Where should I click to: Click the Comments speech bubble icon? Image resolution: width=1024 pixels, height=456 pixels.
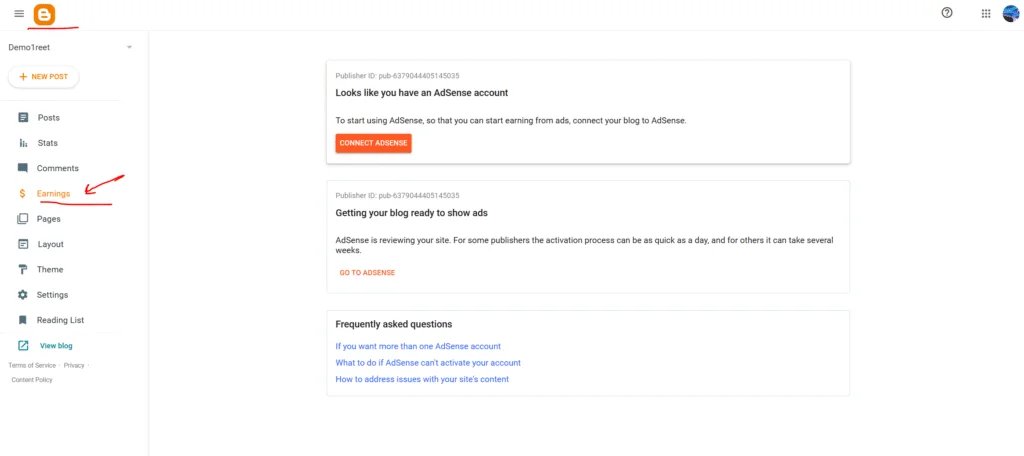point(23,168)
